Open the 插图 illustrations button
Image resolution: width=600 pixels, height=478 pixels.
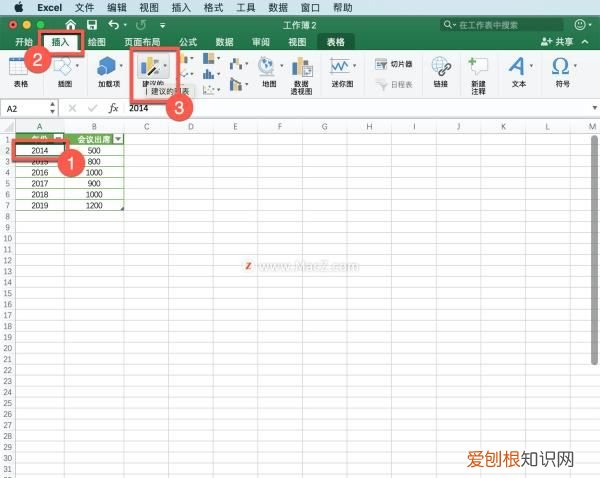[x=65, y=73]
